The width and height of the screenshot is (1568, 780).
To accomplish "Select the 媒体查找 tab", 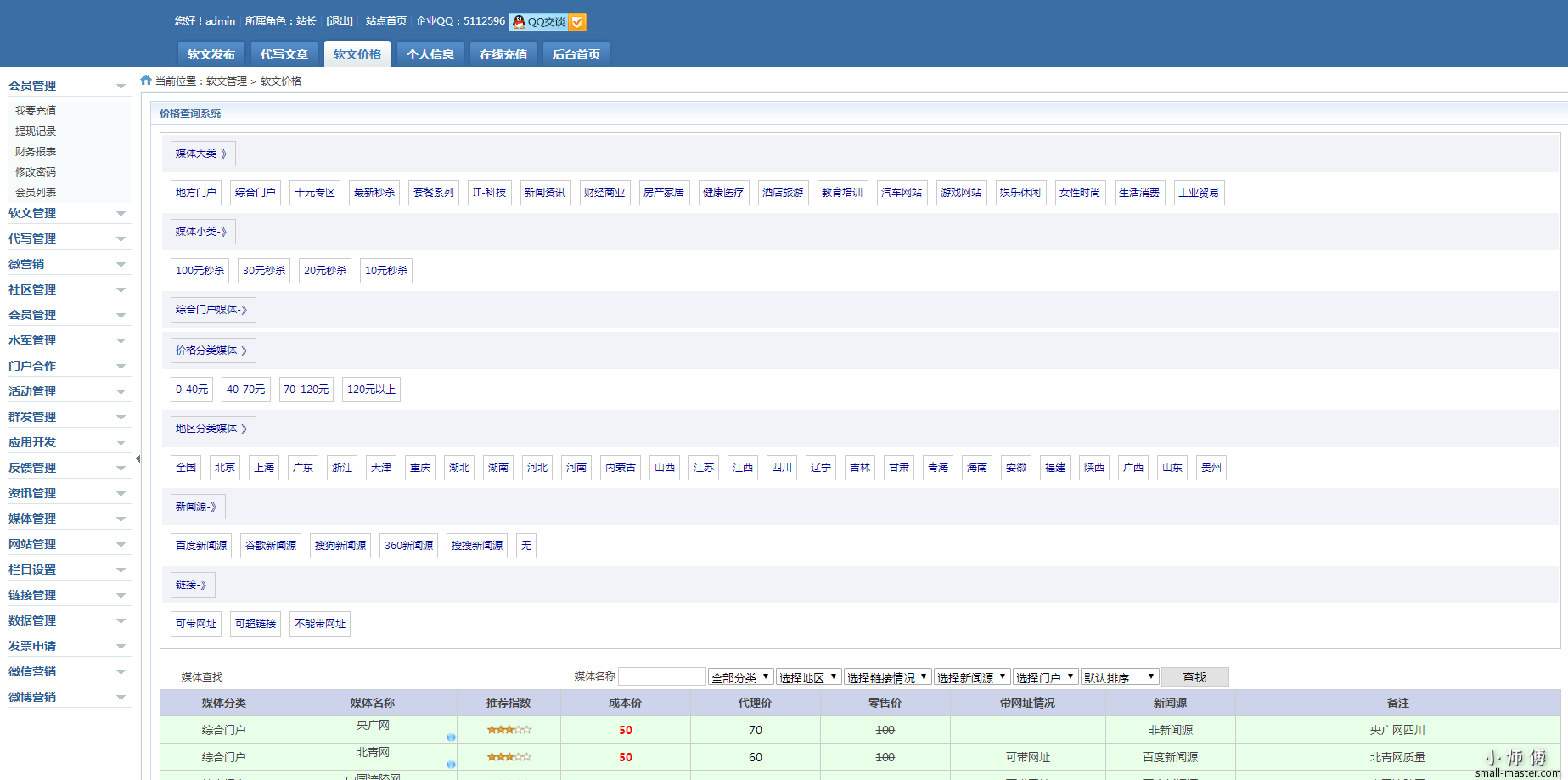I will click(202, 677).
